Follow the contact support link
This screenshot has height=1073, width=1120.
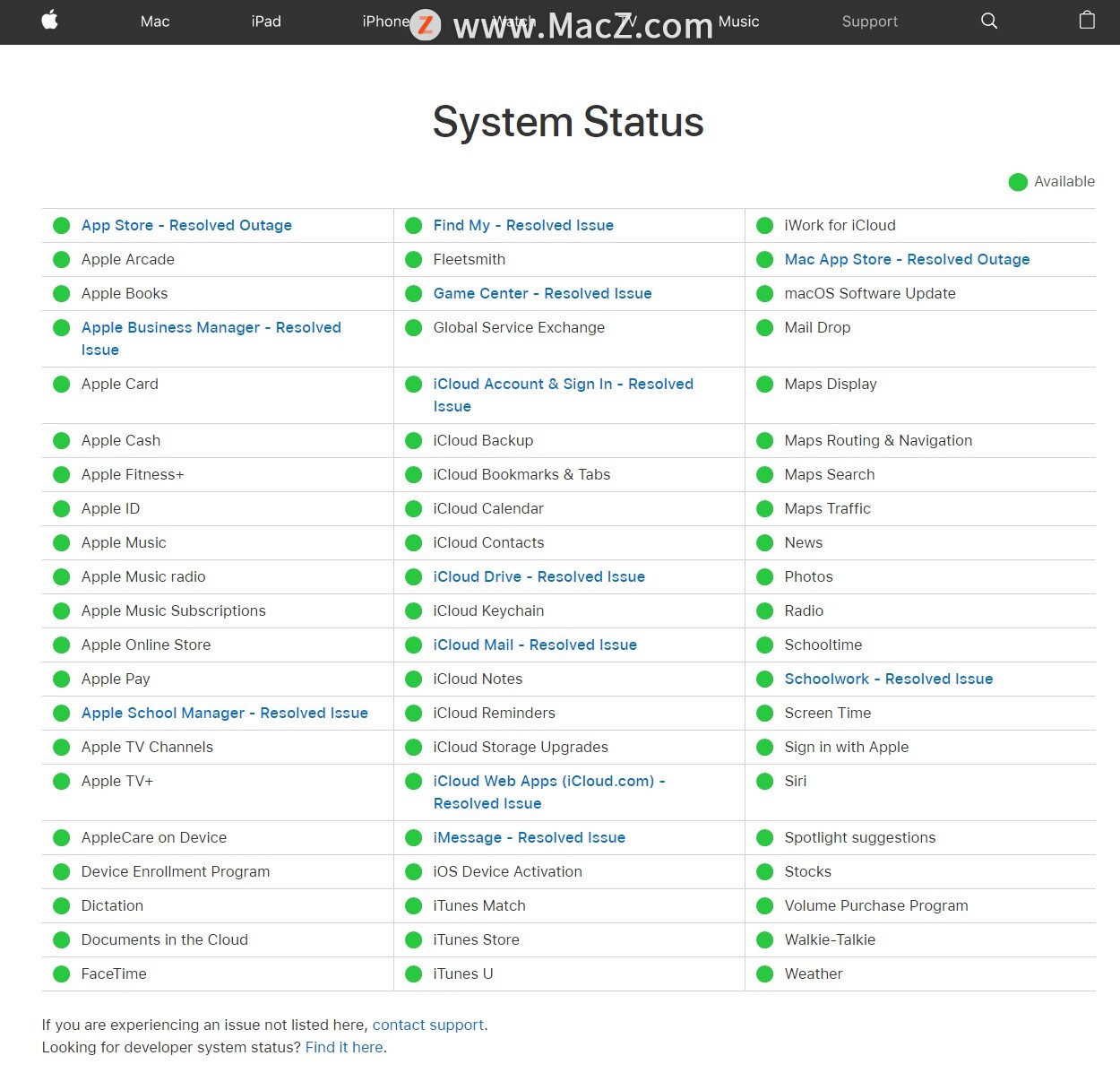[428, 1025]
